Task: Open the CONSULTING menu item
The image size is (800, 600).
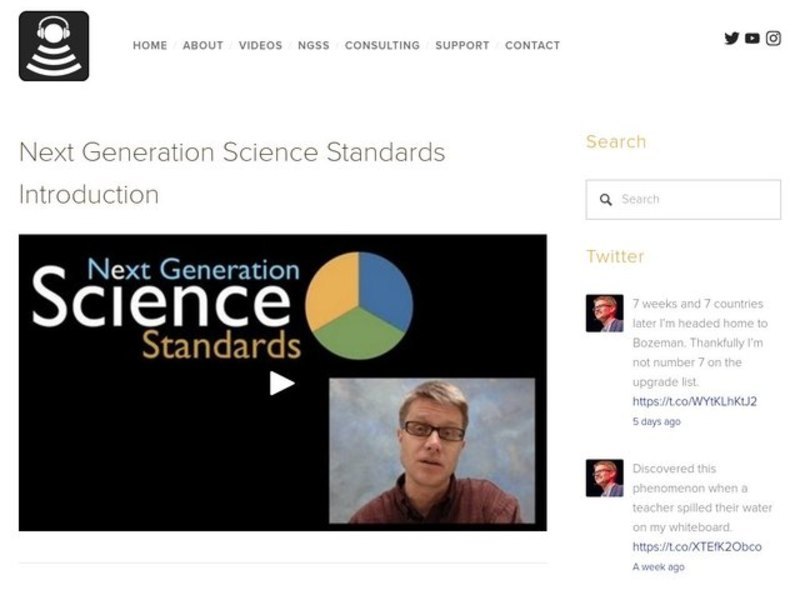Action: [382, 45]
